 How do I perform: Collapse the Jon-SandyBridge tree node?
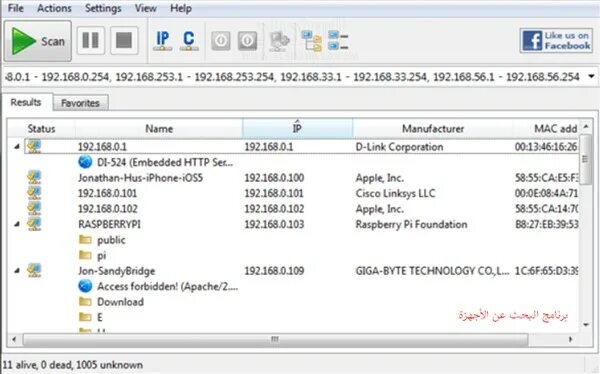[x=17, y=271]
